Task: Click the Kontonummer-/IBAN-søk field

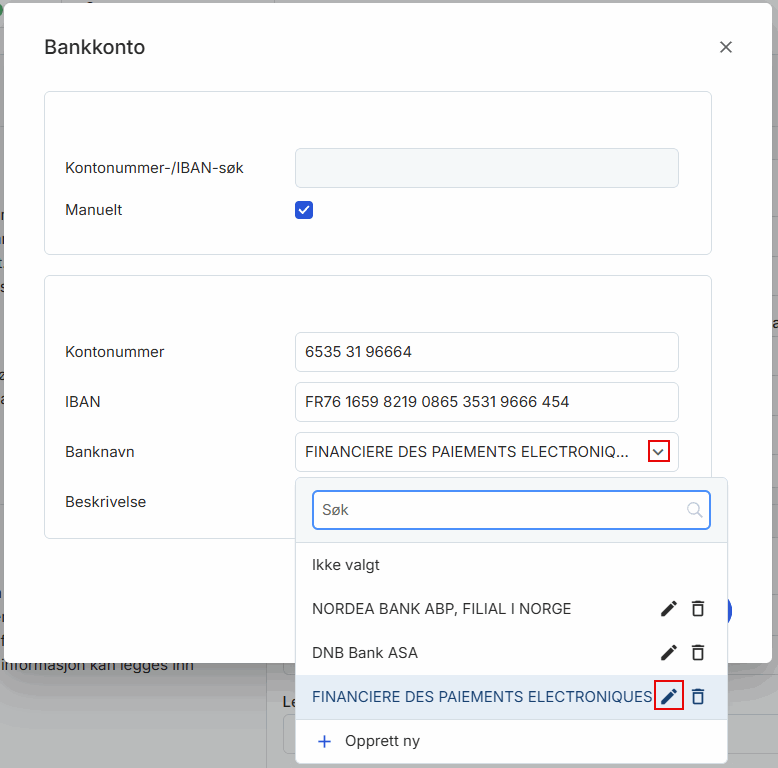Action: pyautogui.click(x=486, y=168)
